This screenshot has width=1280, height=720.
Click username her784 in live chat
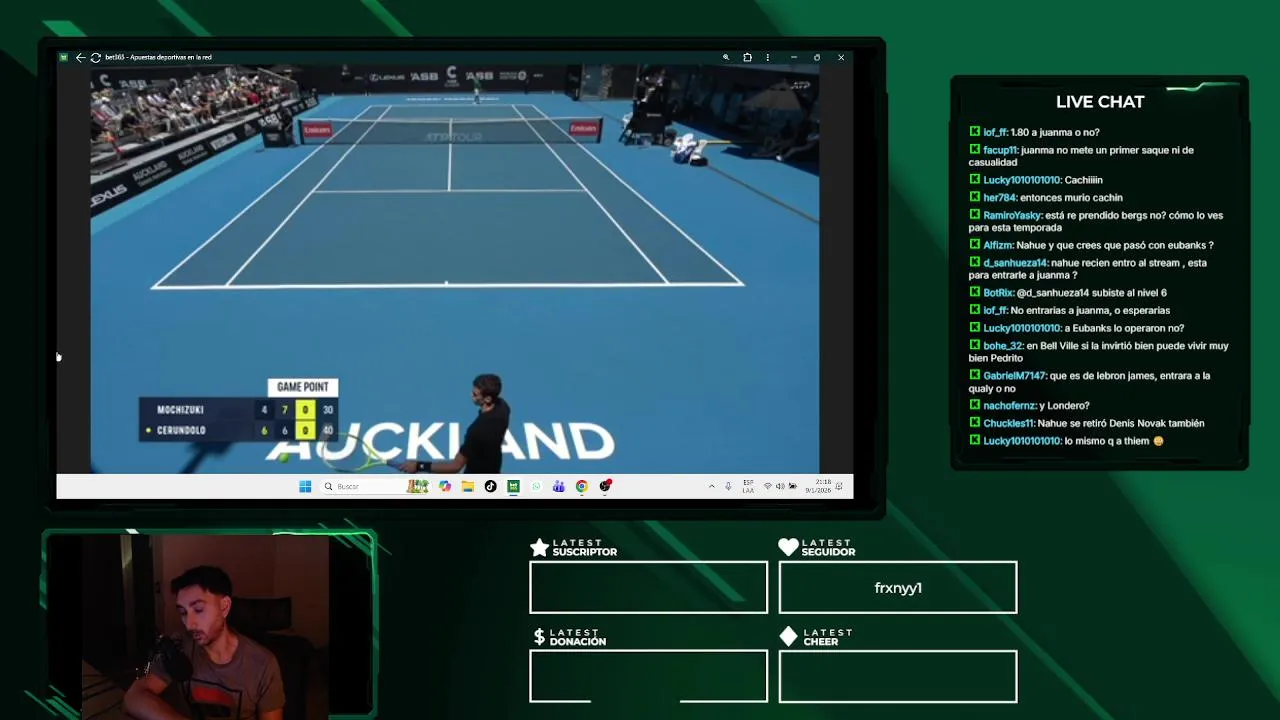click(1000, 198)
